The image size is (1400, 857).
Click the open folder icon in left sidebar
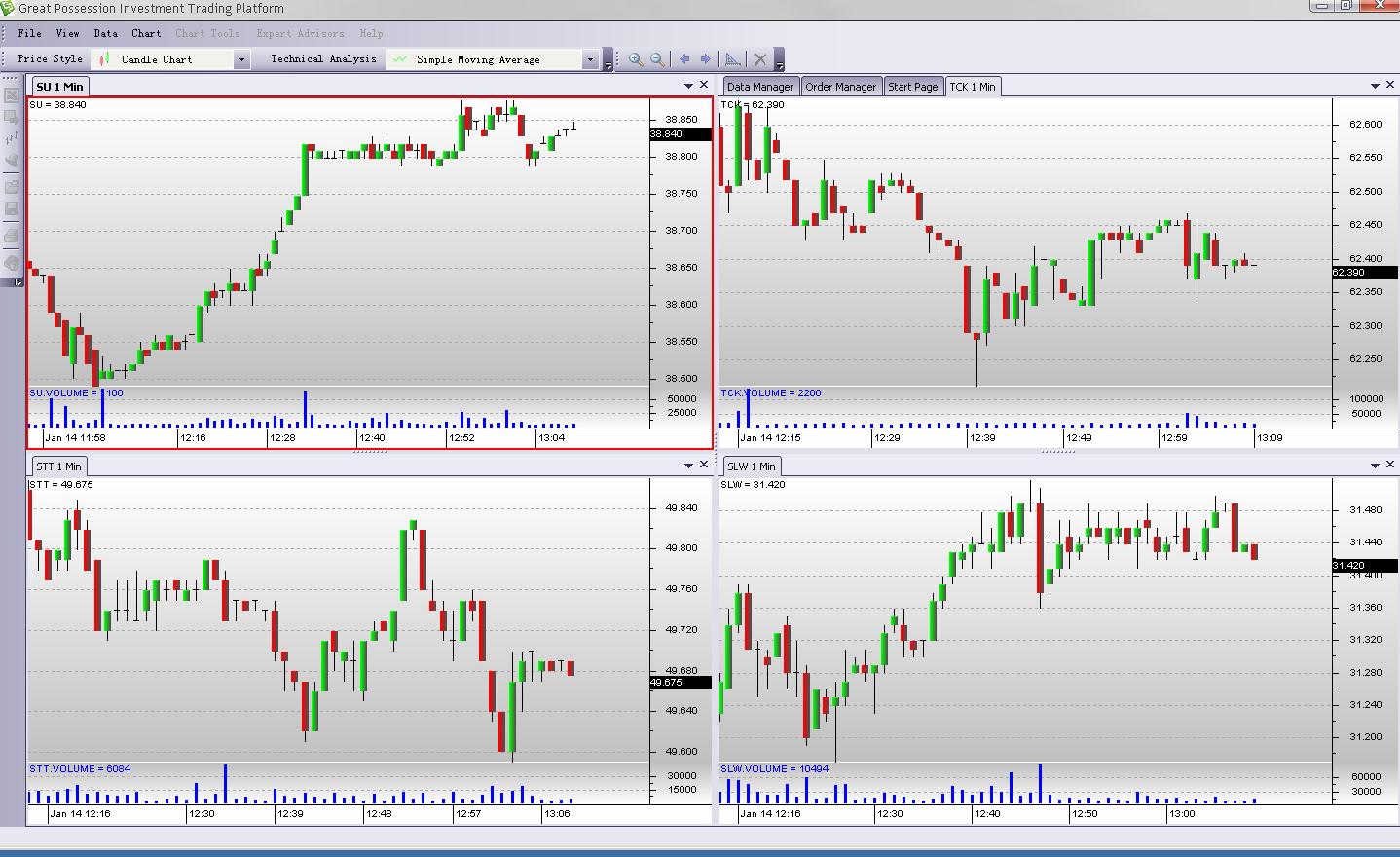click(x=12, y=186)
